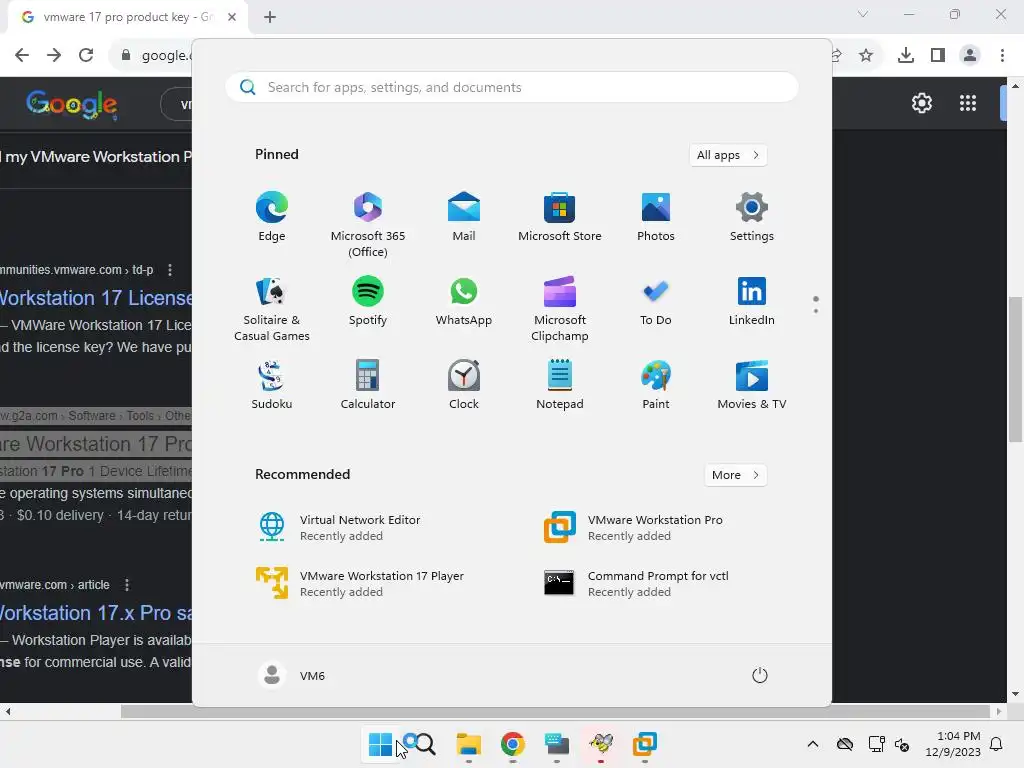Open Microsoft Clipchamp
This screenshot has height=768, width=1024.
coord(560,310)
